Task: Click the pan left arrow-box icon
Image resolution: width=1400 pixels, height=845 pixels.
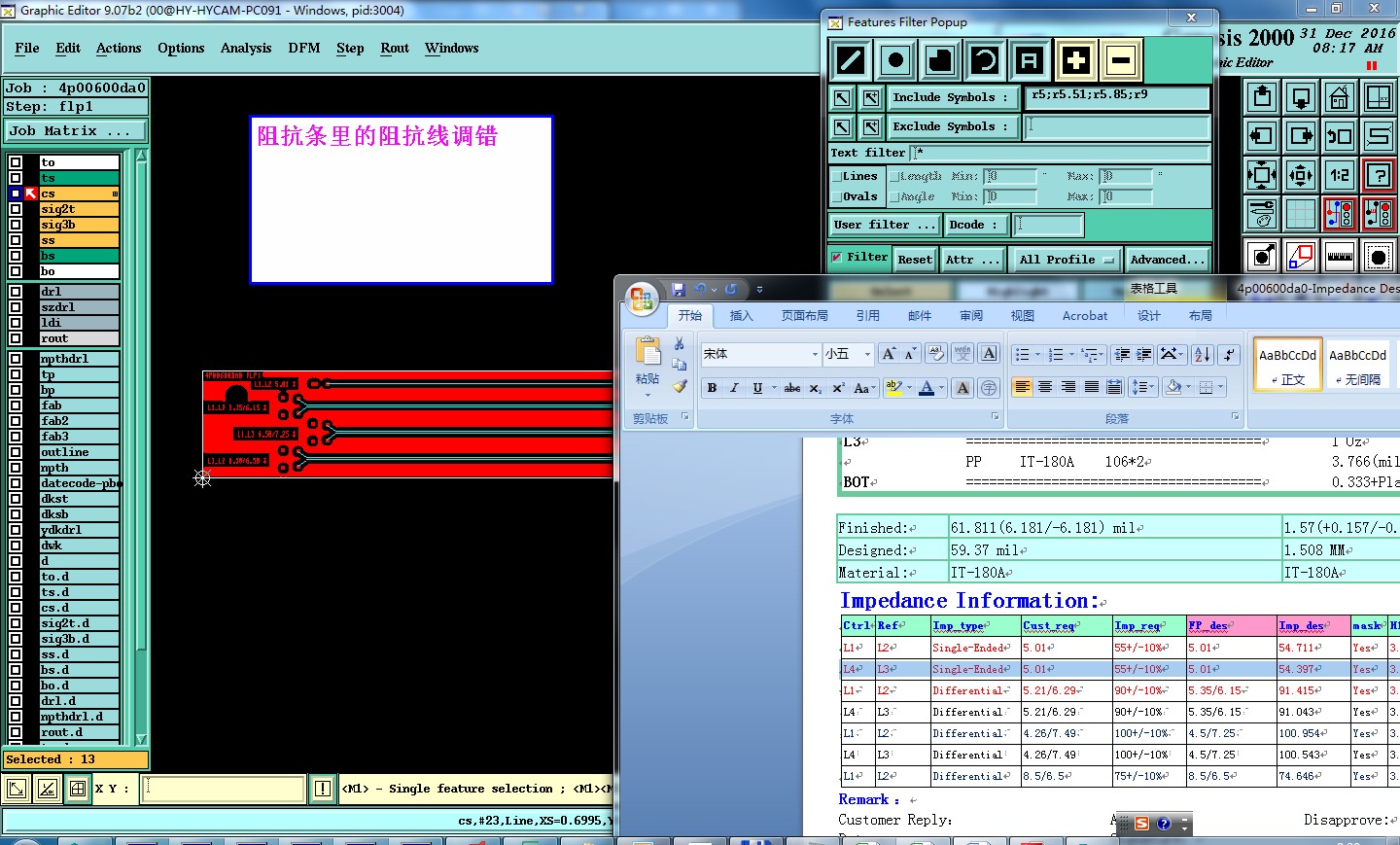Action: pyautogui.click(x=1262, y=136)
